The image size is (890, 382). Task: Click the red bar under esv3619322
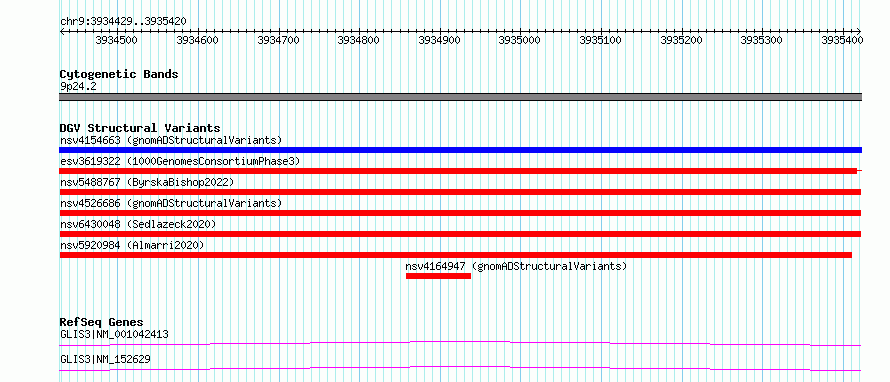[458, 171]
